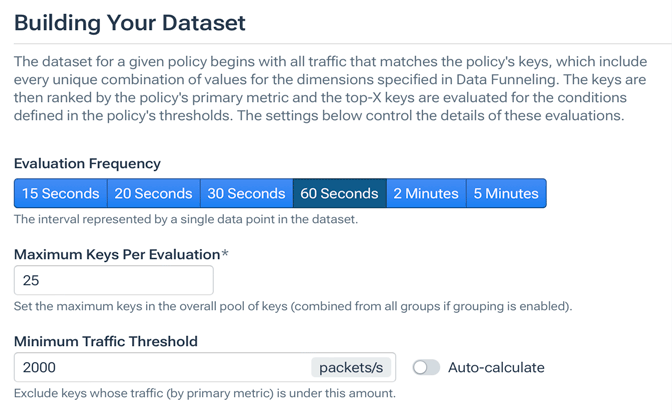Screen dimensions: 672x413
Task: Enable the Auto-calculate toggle switch
Action: pos(426,367)
